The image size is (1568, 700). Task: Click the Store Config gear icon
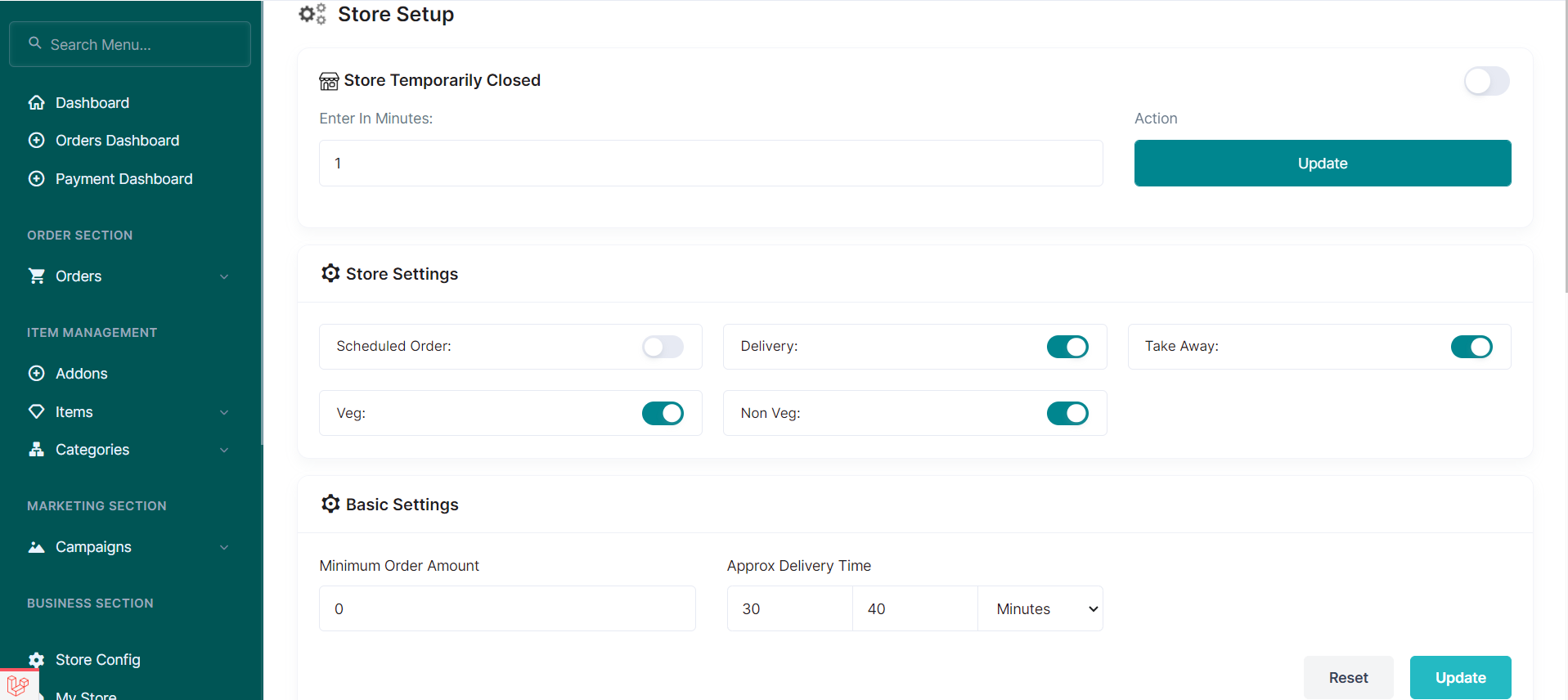tap(37, 660)
